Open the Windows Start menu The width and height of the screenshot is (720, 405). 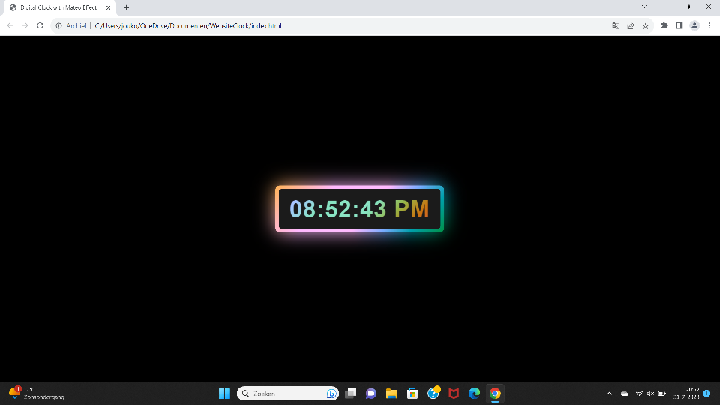click(224, 393)
